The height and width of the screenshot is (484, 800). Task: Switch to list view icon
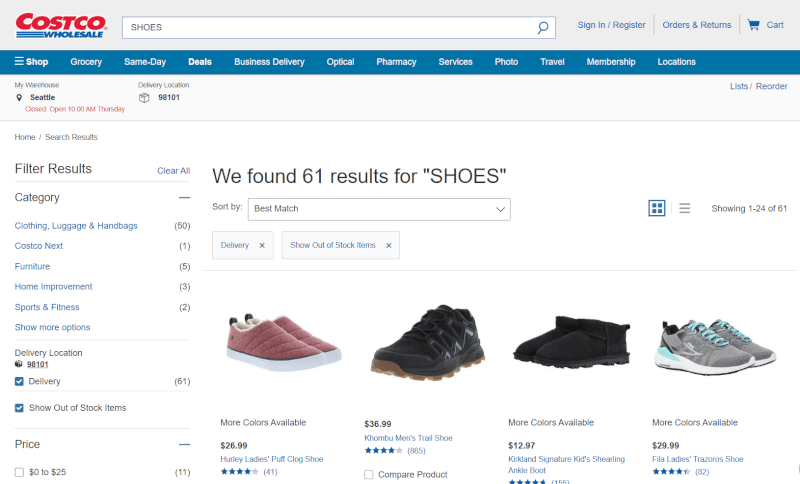point(685,208)
